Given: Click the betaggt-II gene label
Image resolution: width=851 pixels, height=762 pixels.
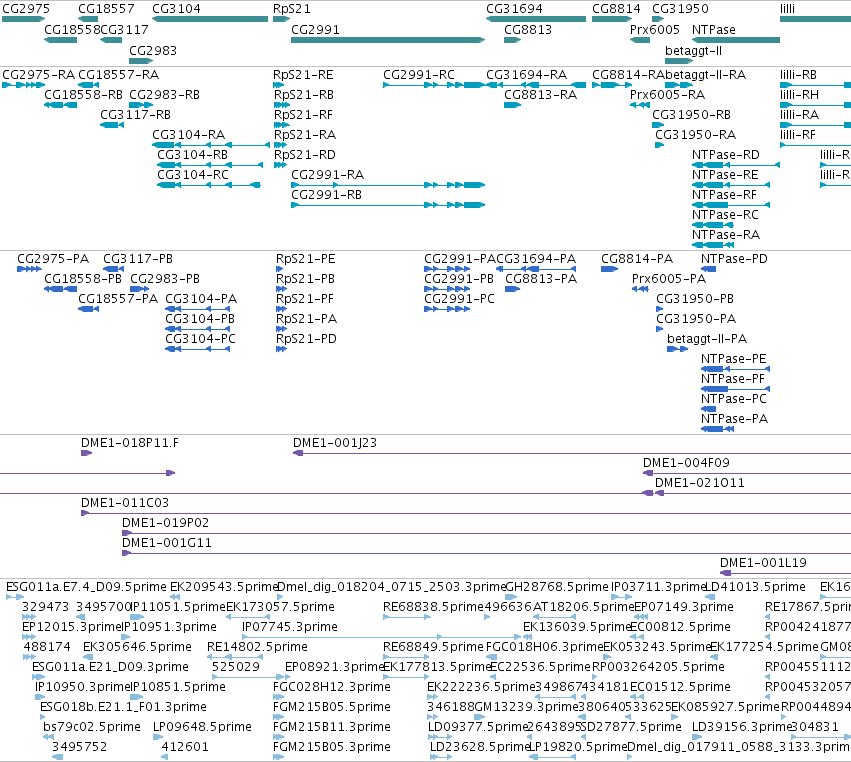Looking at the screenshot, I should pos(694,50).
